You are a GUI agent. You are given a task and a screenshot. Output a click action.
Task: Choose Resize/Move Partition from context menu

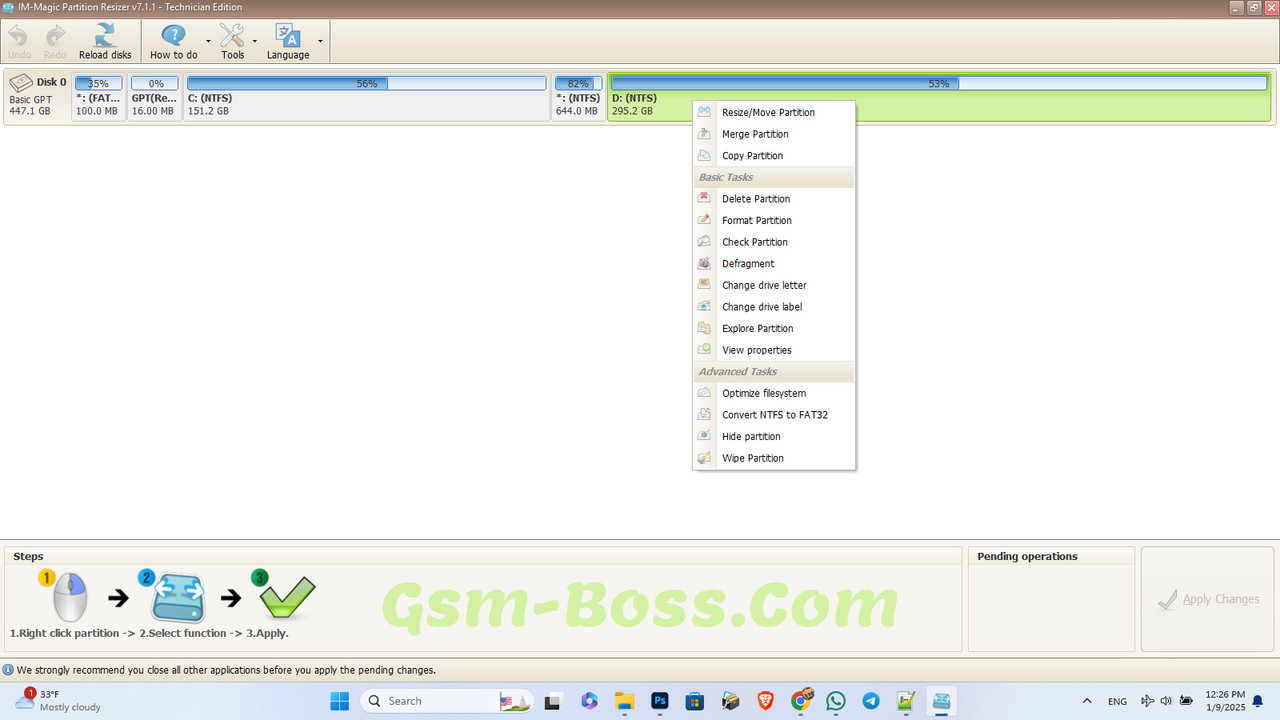774,112
